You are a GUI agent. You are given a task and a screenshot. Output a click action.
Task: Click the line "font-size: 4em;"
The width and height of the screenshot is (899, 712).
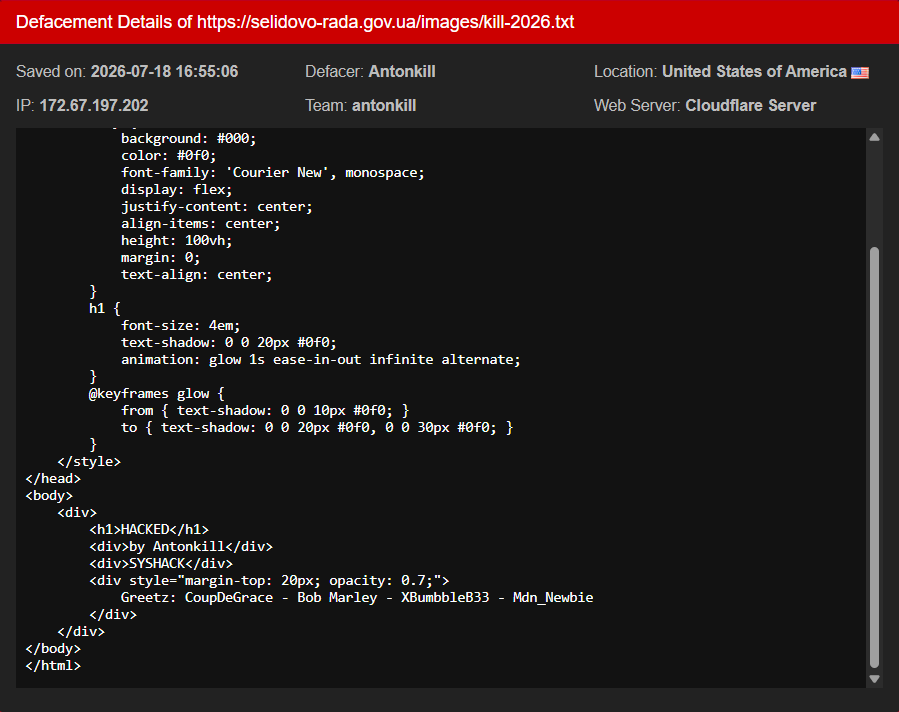pos(181,326)
